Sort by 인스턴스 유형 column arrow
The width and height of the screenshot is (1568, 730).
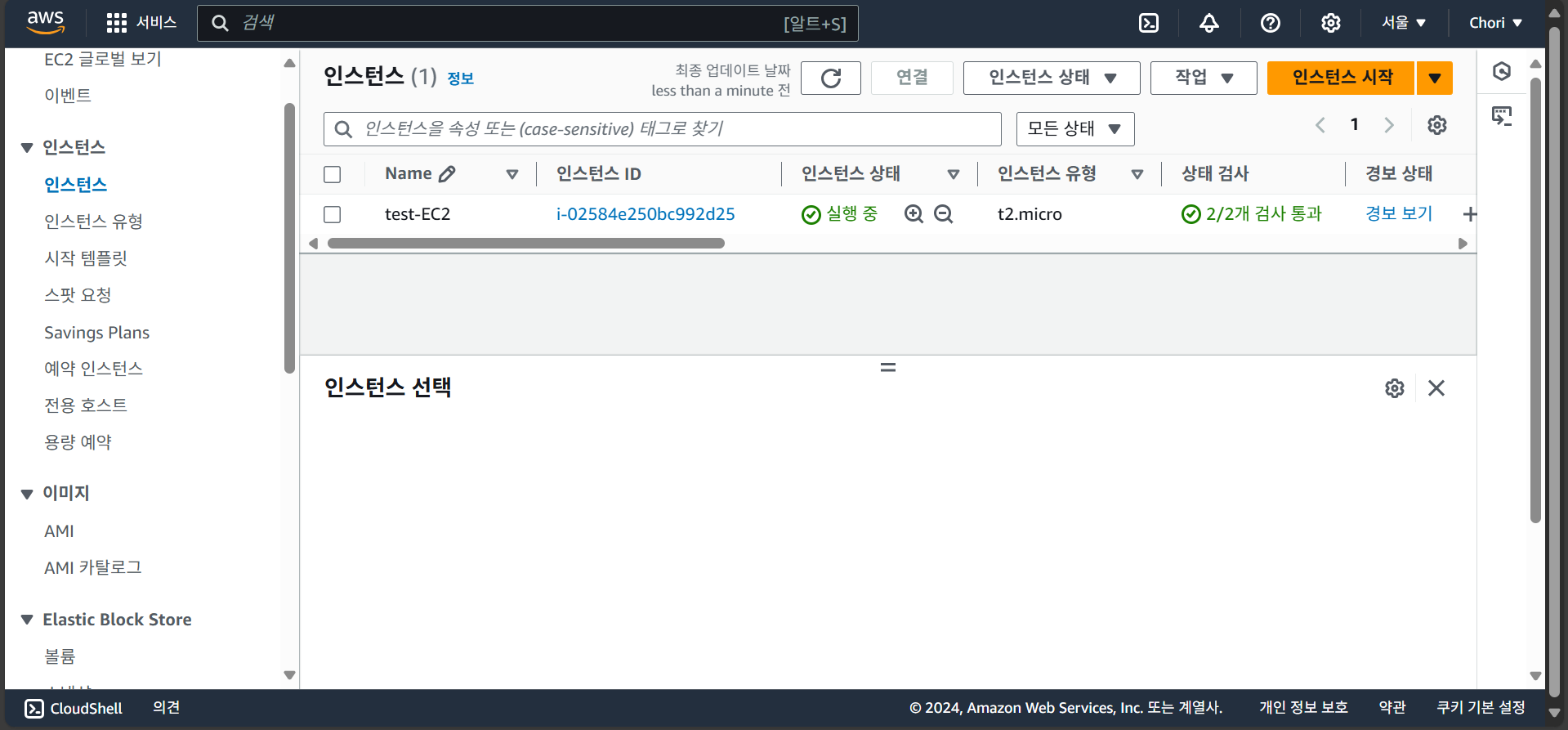point(1137,174)
